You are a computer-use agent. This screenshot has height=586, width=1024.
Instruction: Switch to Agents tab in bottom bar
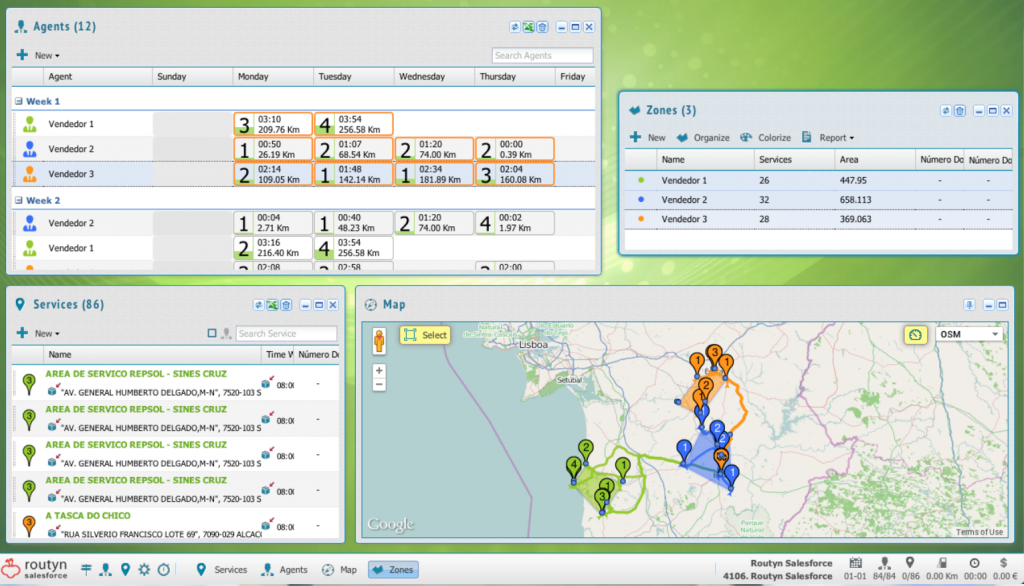(284, 569)
